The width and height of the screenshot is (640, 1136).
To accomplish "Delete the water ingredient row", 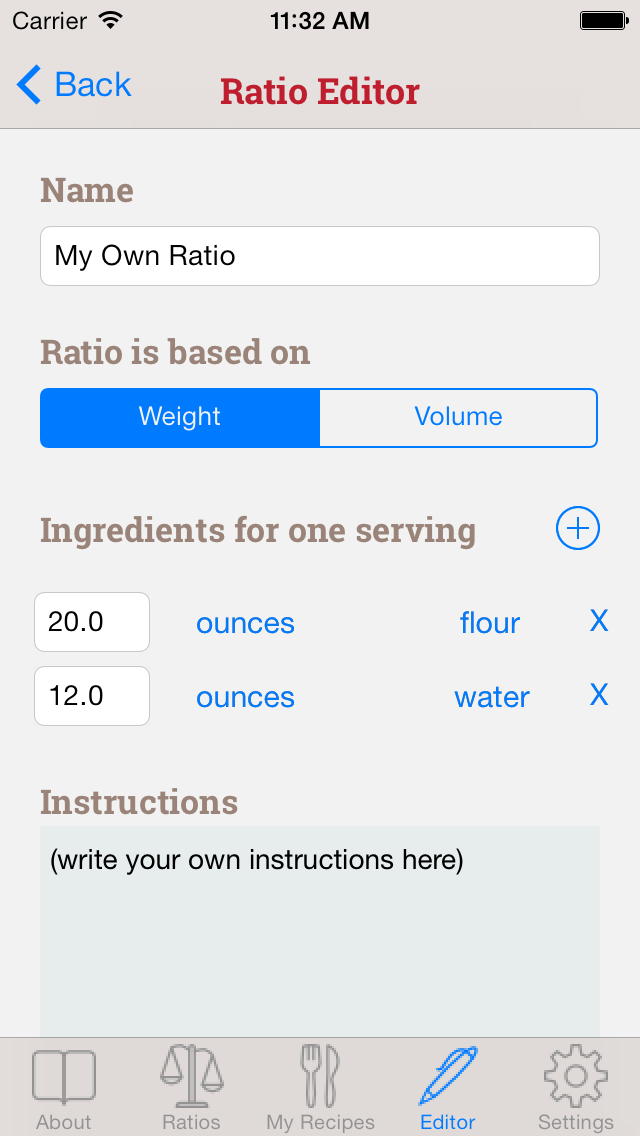I will pos(599,695).
